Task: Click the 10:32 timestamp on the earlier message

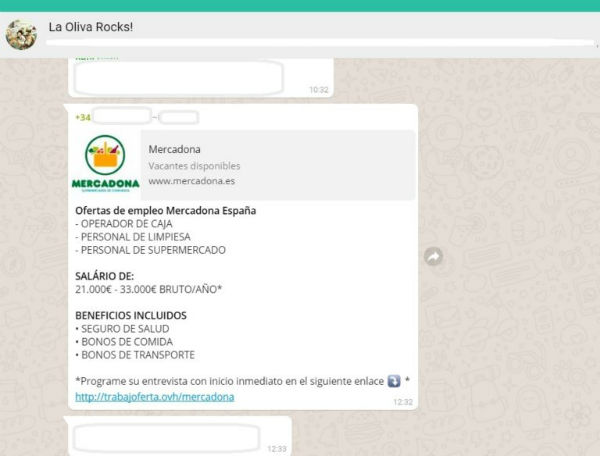Action: (x=318, y=89)
